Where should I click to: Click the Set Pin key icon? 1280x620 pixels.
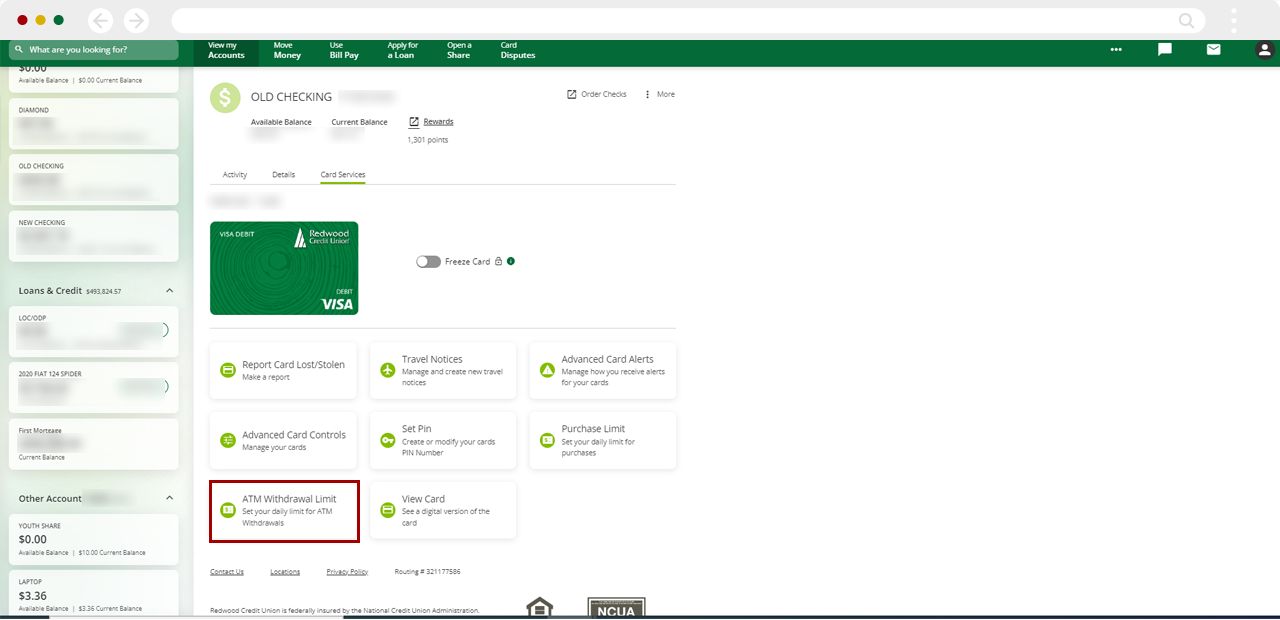(x=388, y=440)
